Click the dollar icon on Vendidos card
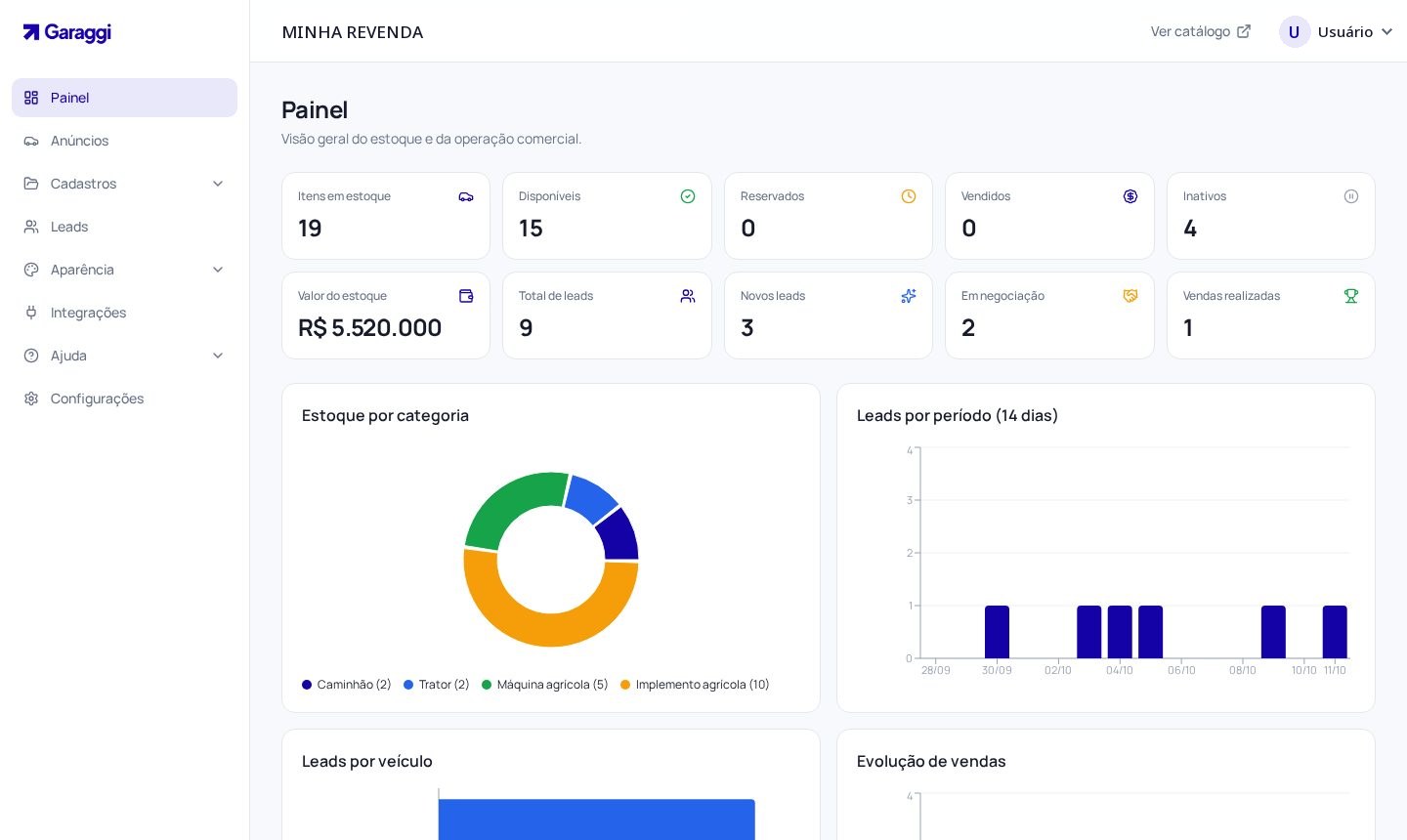1407x840 pixels. (x=1130, y=196)
